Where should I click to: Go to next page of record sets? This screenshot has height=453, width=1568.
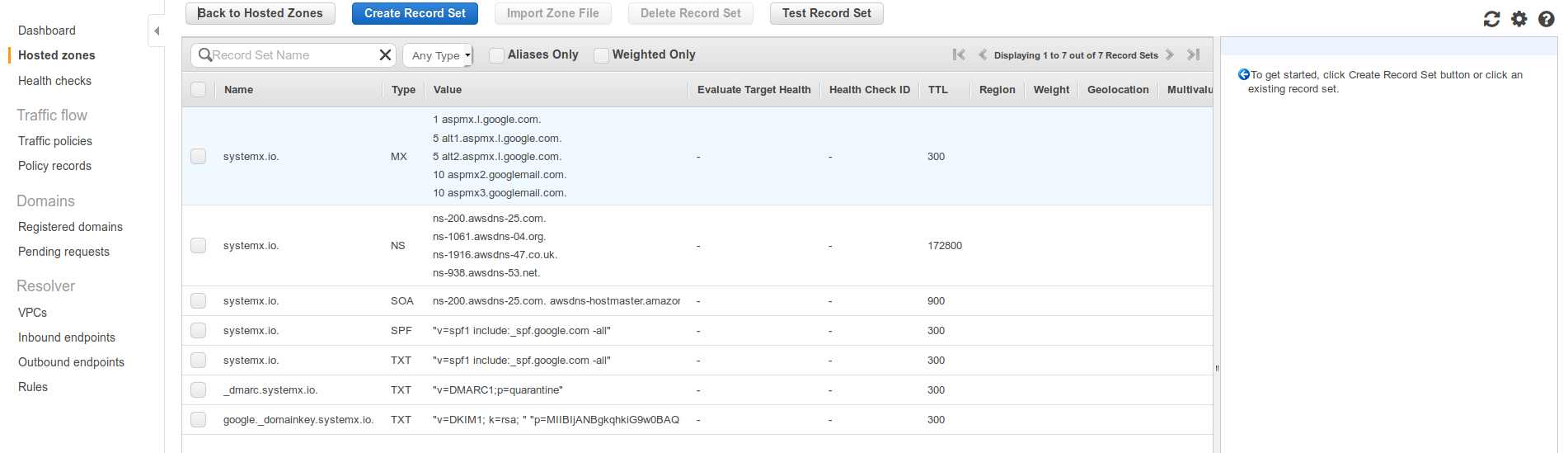(1170, 54)
